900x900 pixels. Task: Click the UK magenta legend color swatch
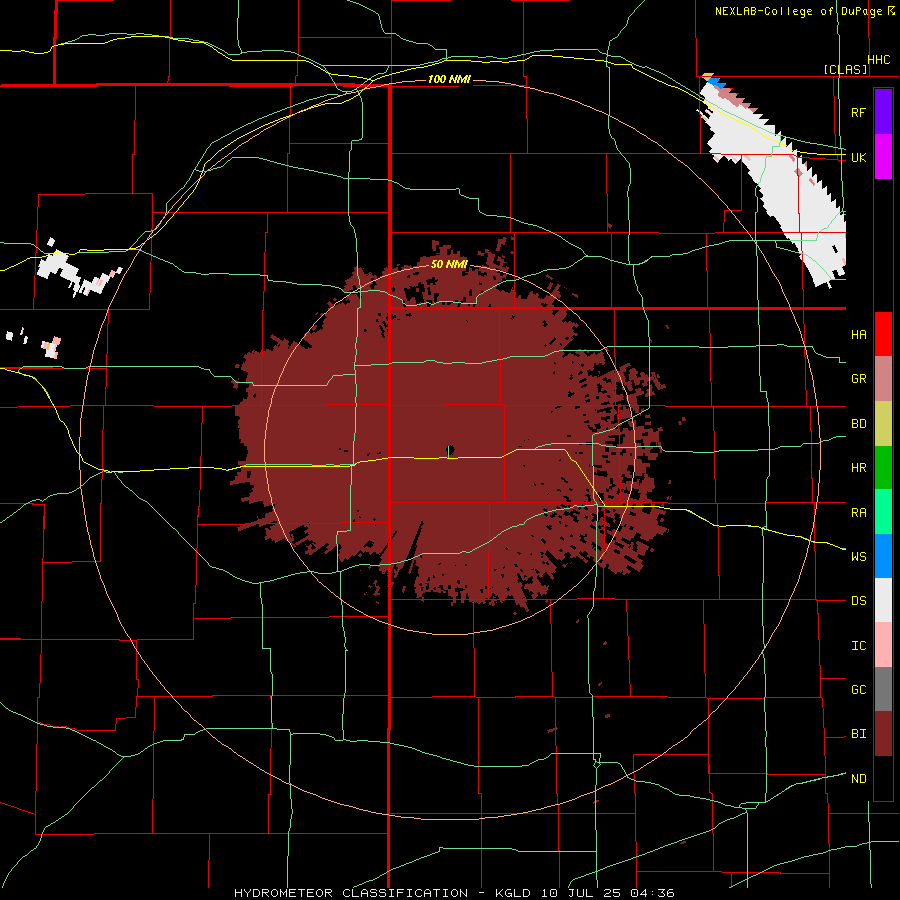coord(883,157)
